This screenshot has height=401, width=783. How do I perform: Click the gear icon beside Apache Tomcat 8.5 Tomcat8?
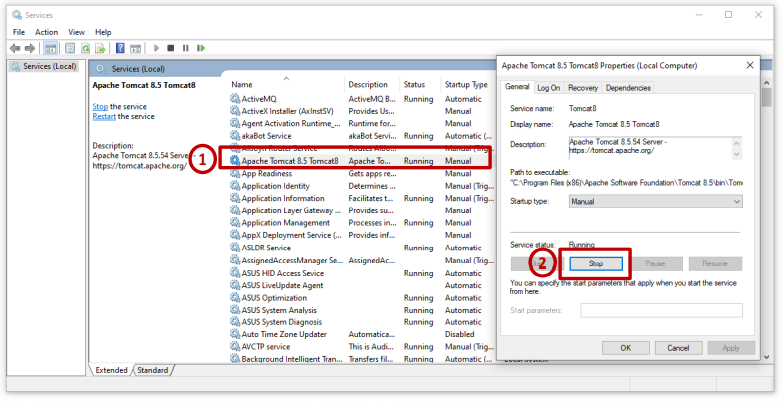pos(235,161)
